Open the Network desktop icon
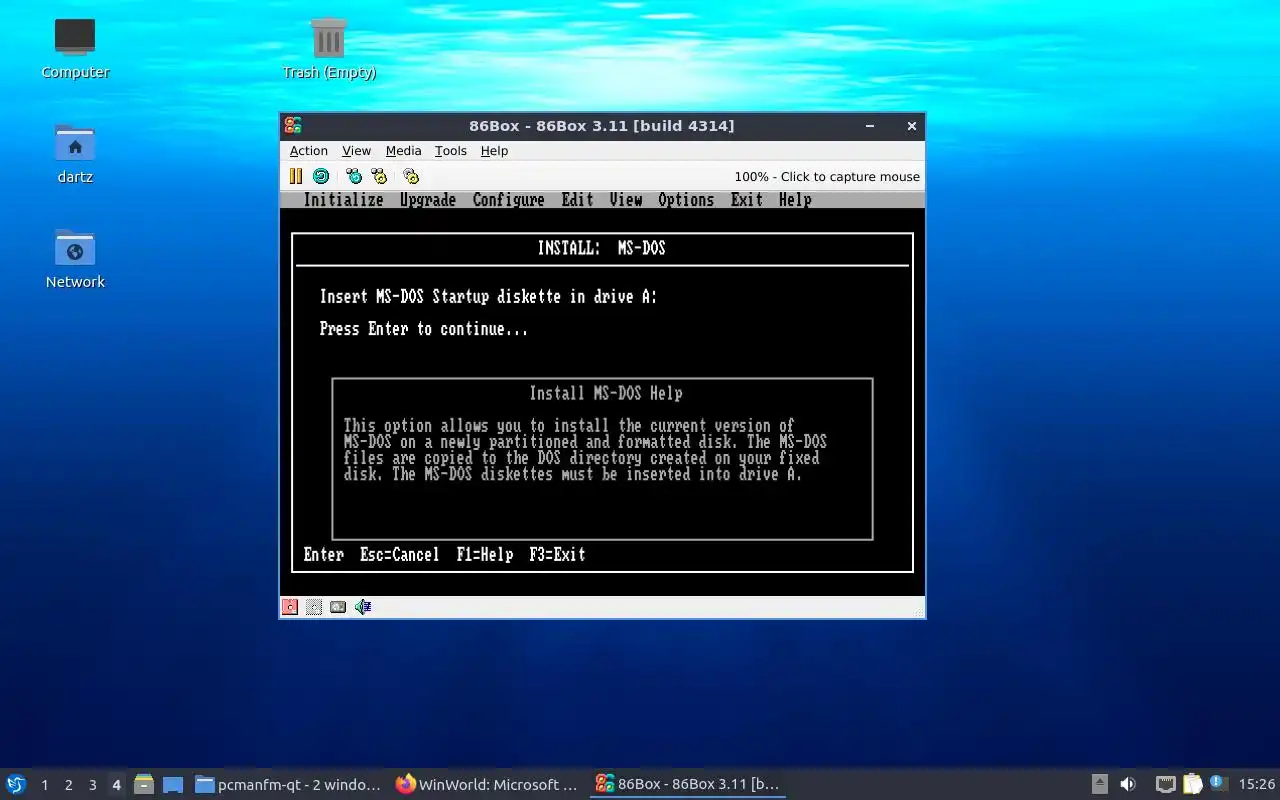 tap(75, 258)
